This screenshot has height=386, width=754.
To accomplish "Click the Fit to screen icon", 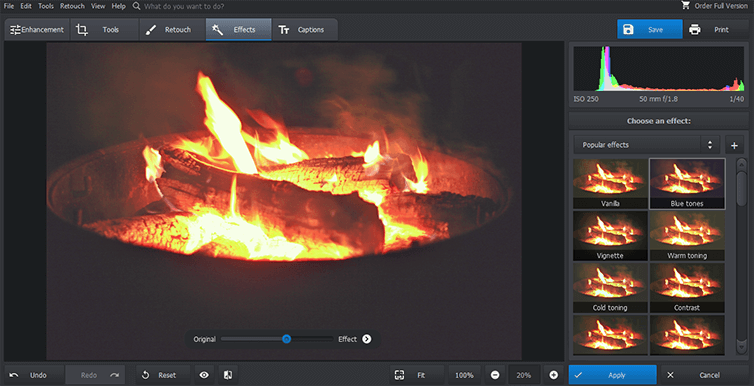I will click(x=399, y=375).
